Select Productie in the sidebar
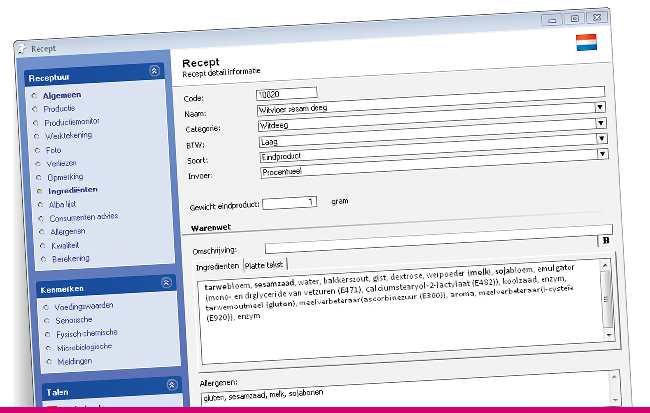Image resolution: width=650 pixels, height=413 pixels. 59,109
